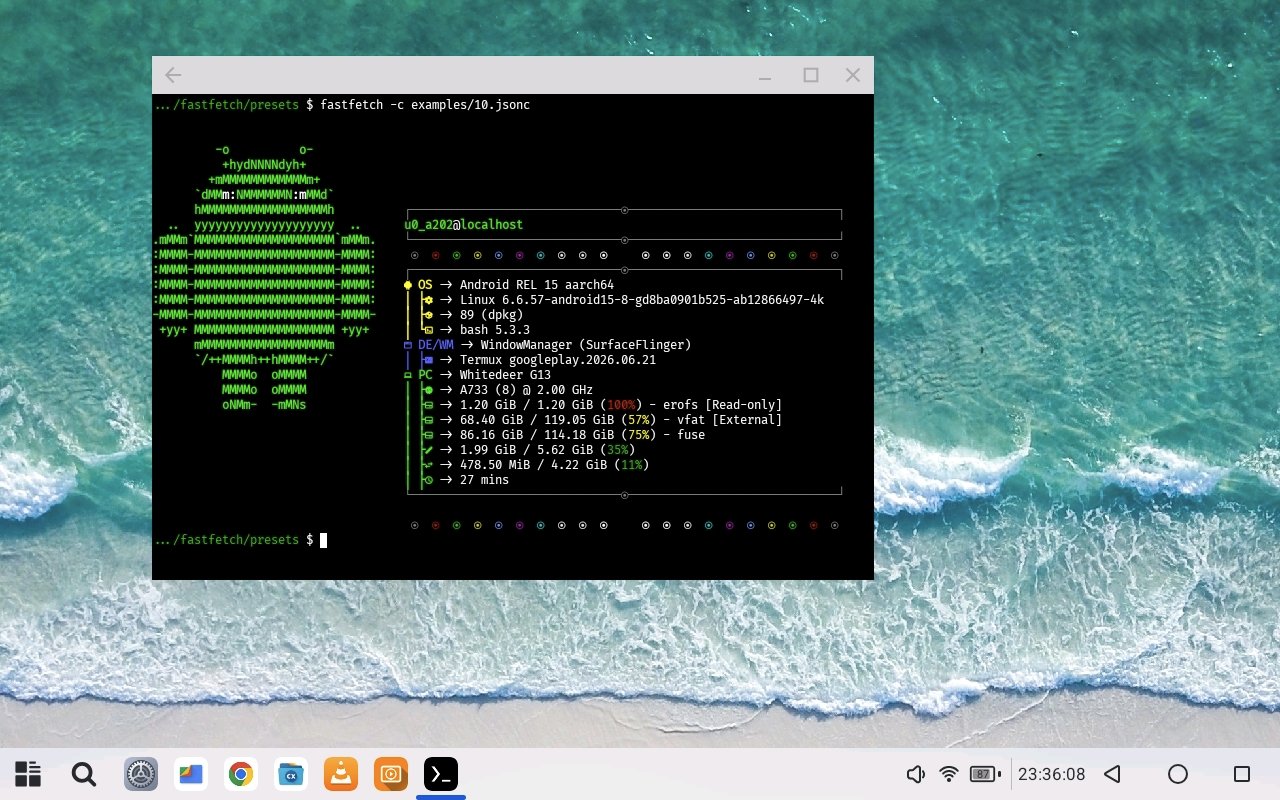Click the '27 mins' uptime line

coord(484,480)
